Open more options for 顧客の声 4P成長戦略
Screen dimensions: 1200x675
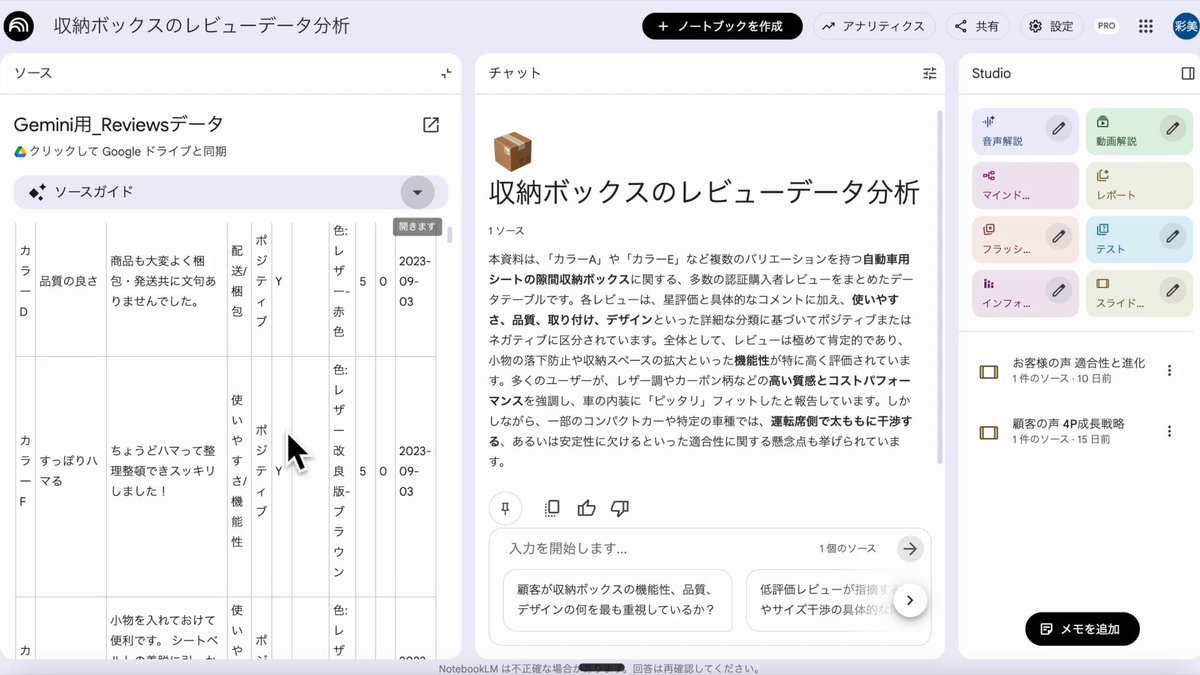click(x=1169, y=431)
